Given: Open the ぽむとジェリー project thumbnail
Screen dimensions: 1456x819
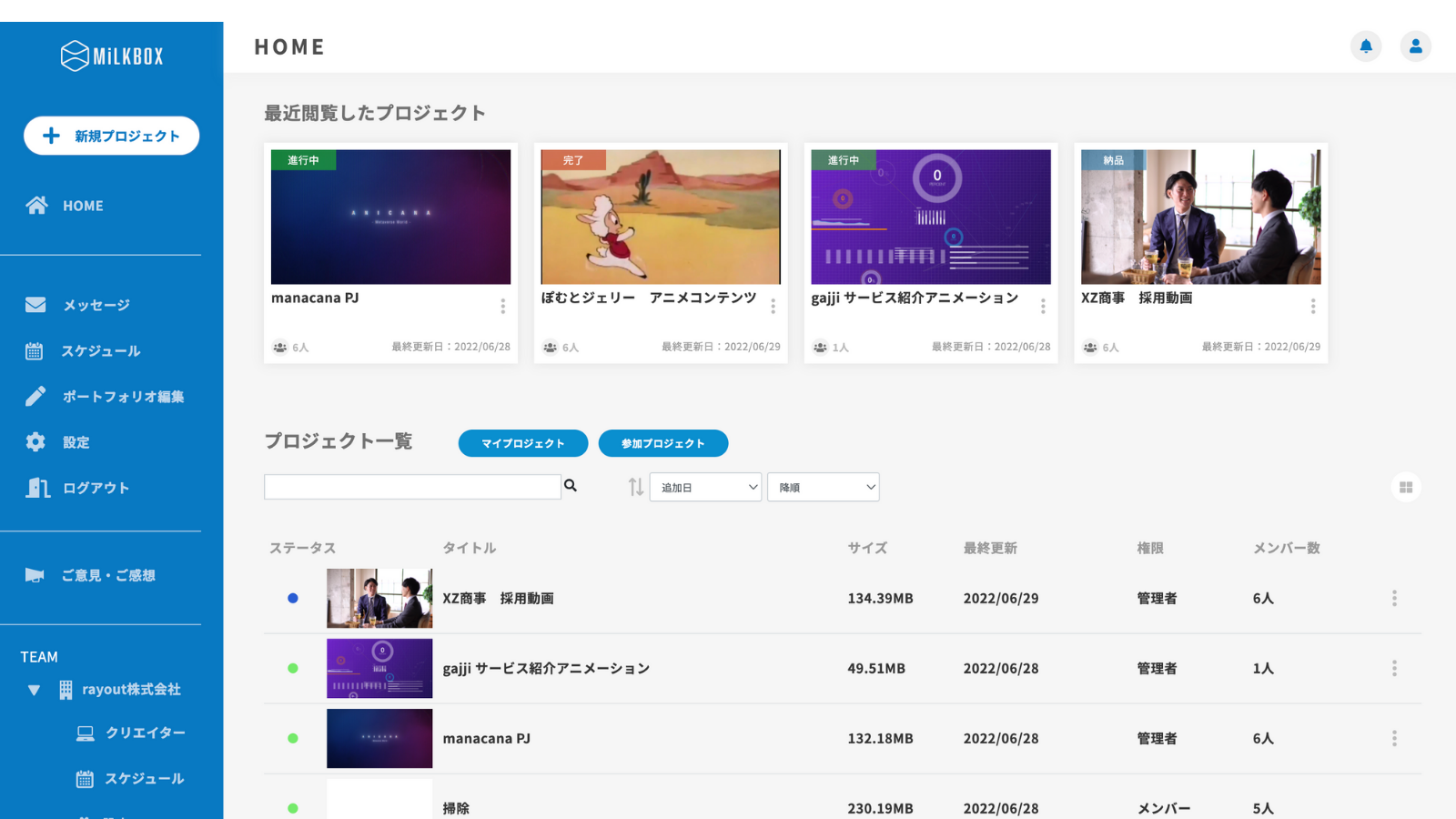Looking at the screenshot, I should [x=661, y=217].
